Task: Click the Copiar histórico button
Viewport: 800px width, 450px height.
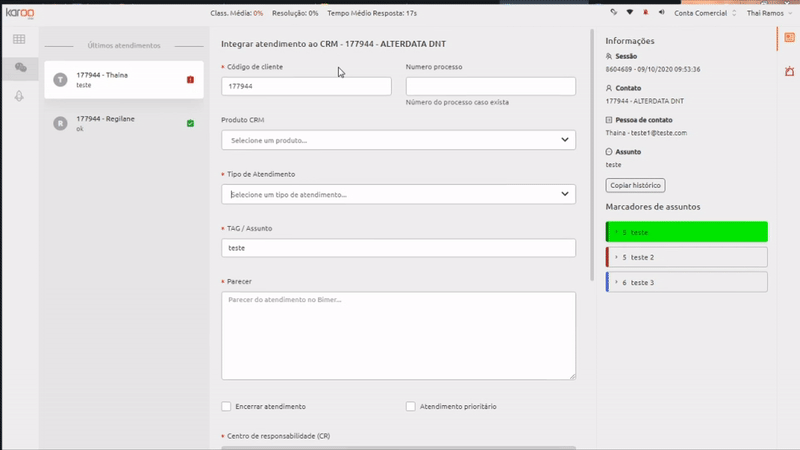Action: [635, 185]
